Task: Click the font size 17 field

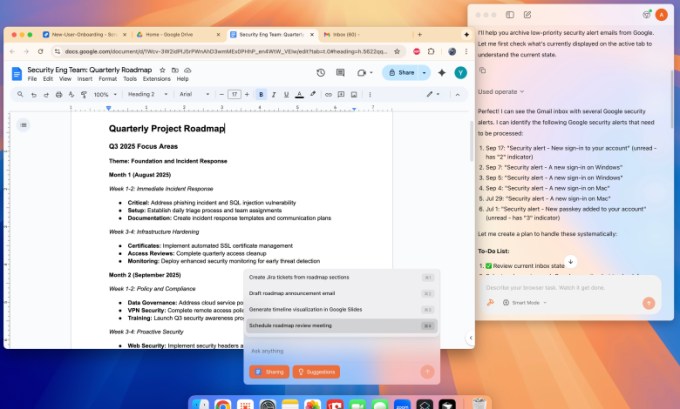Action: 234,95
